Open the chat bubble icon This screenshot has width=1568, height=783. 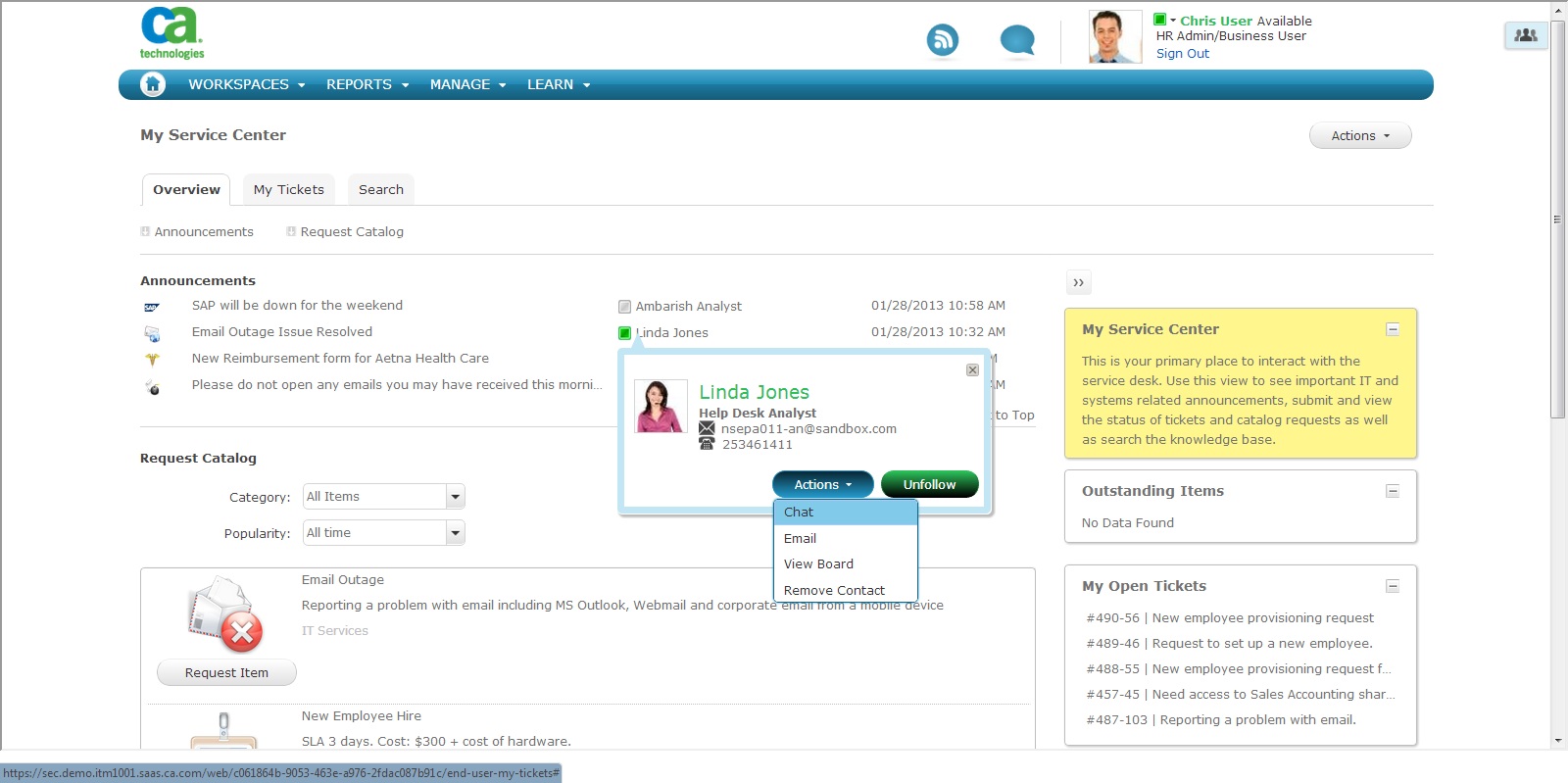[x=1017, y=40]
